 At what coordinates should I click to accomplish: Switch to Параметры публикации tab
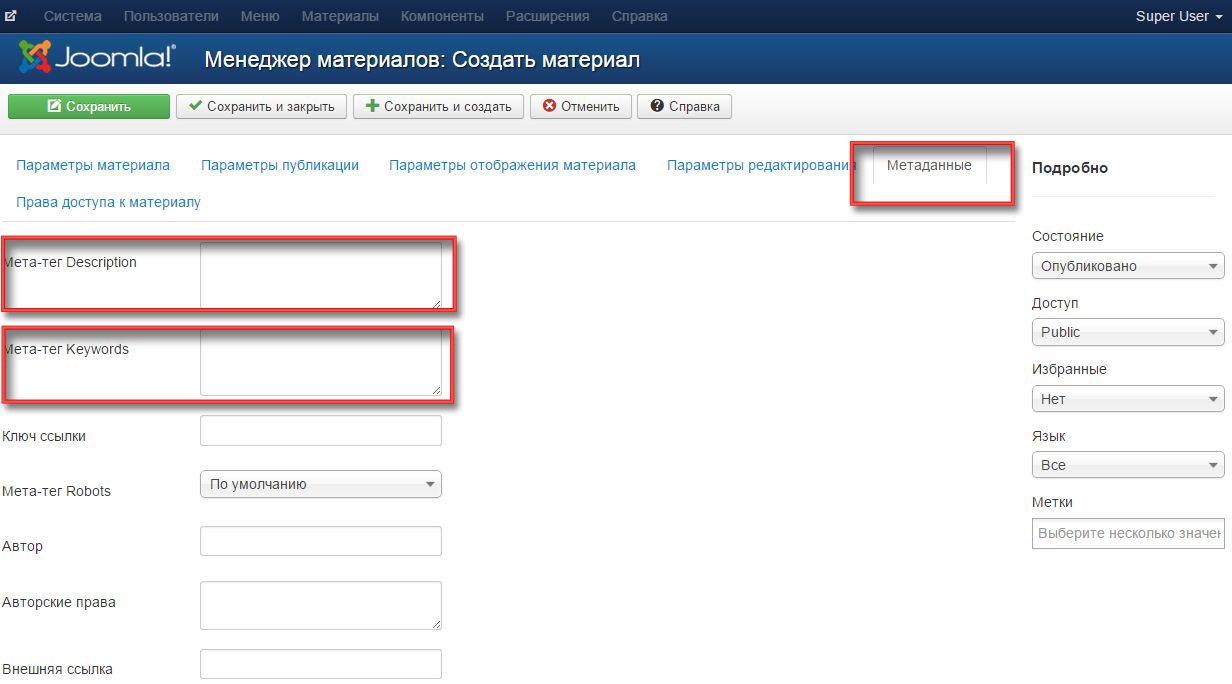[280, 165]
